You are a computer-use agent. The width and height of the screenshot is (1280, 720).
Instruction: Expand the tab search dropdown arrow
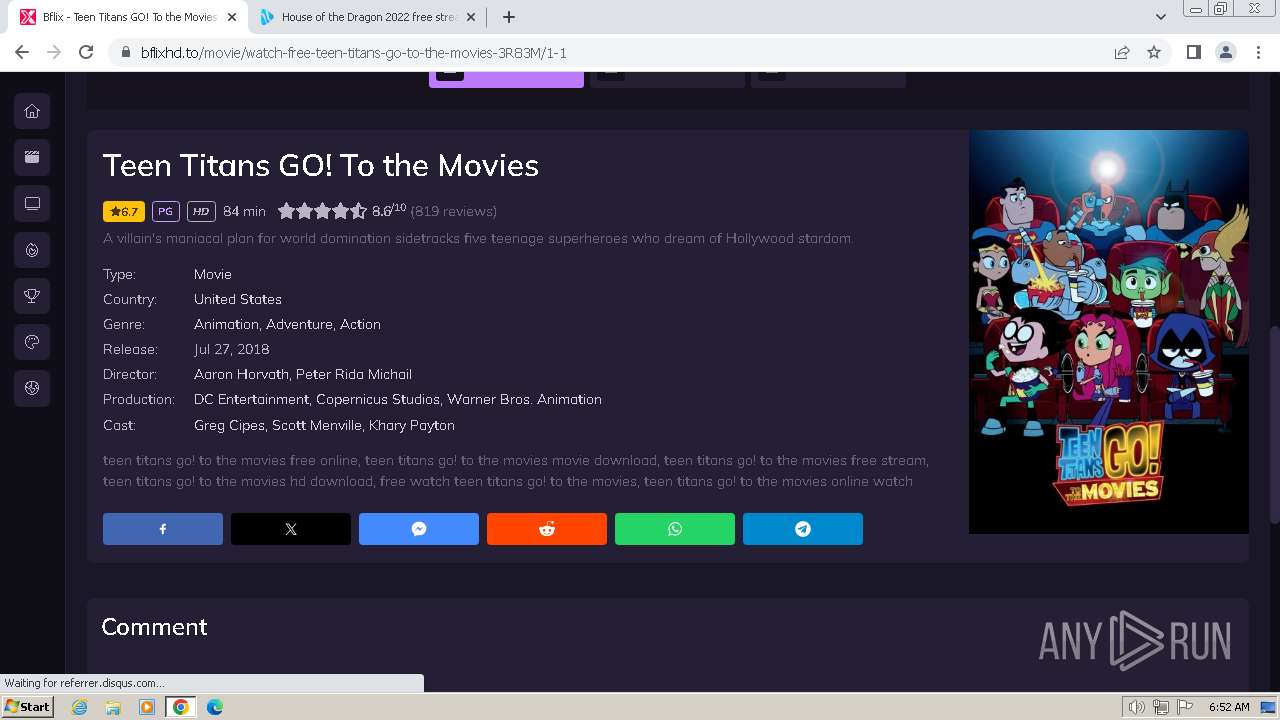point(1160,17)
